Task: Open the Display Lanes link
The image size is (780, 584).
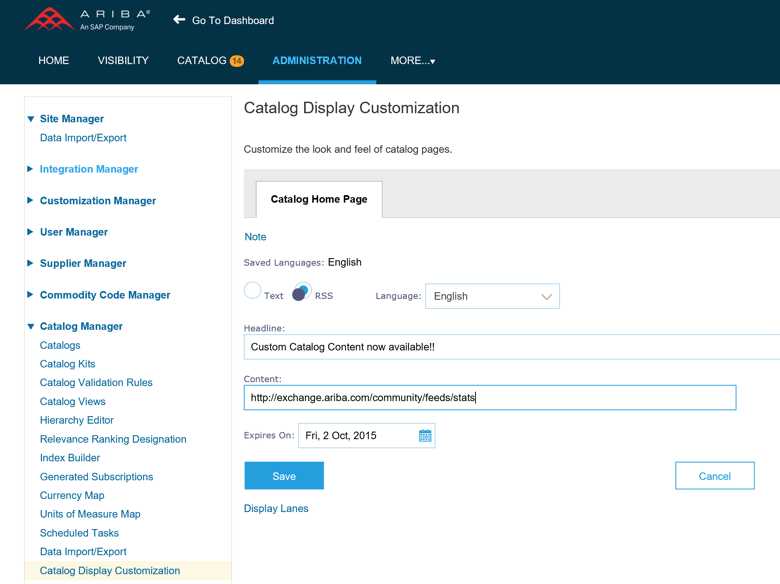Action: [x=276, y=508]
